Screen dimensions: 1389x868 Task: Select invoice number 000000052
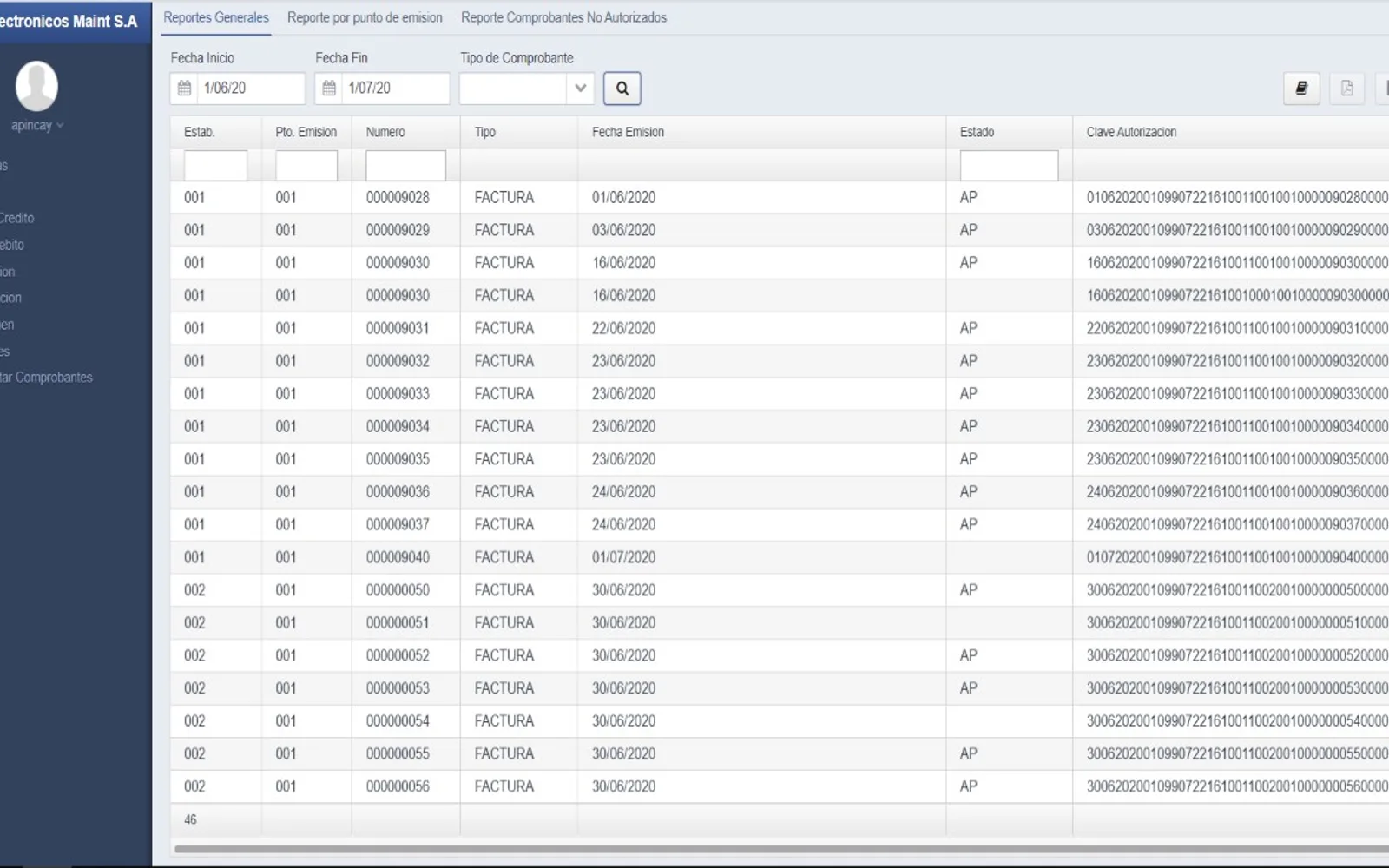pos(398,655)
